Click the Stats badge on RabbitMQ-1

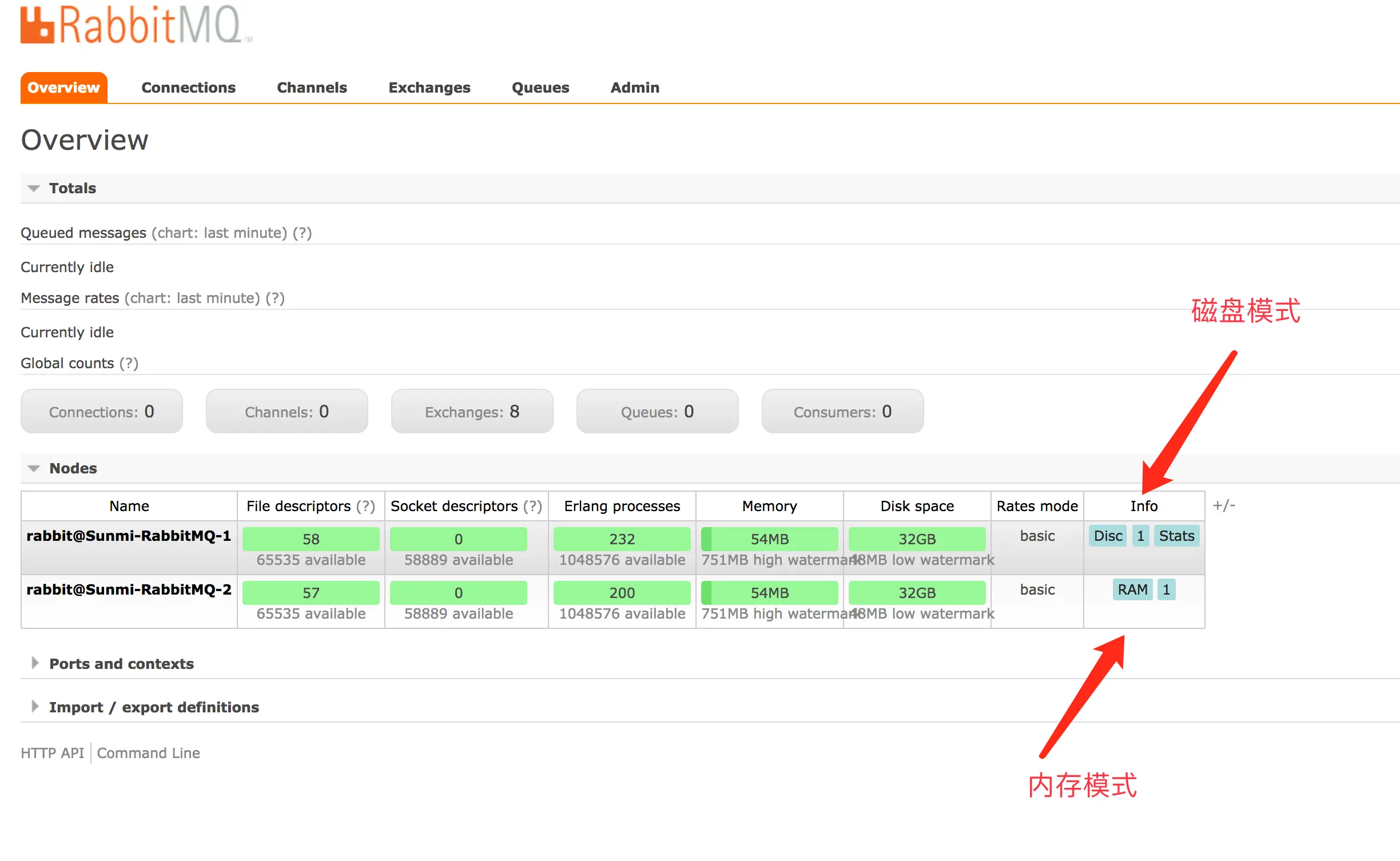pyautogui.click(x=1176, y=536)
